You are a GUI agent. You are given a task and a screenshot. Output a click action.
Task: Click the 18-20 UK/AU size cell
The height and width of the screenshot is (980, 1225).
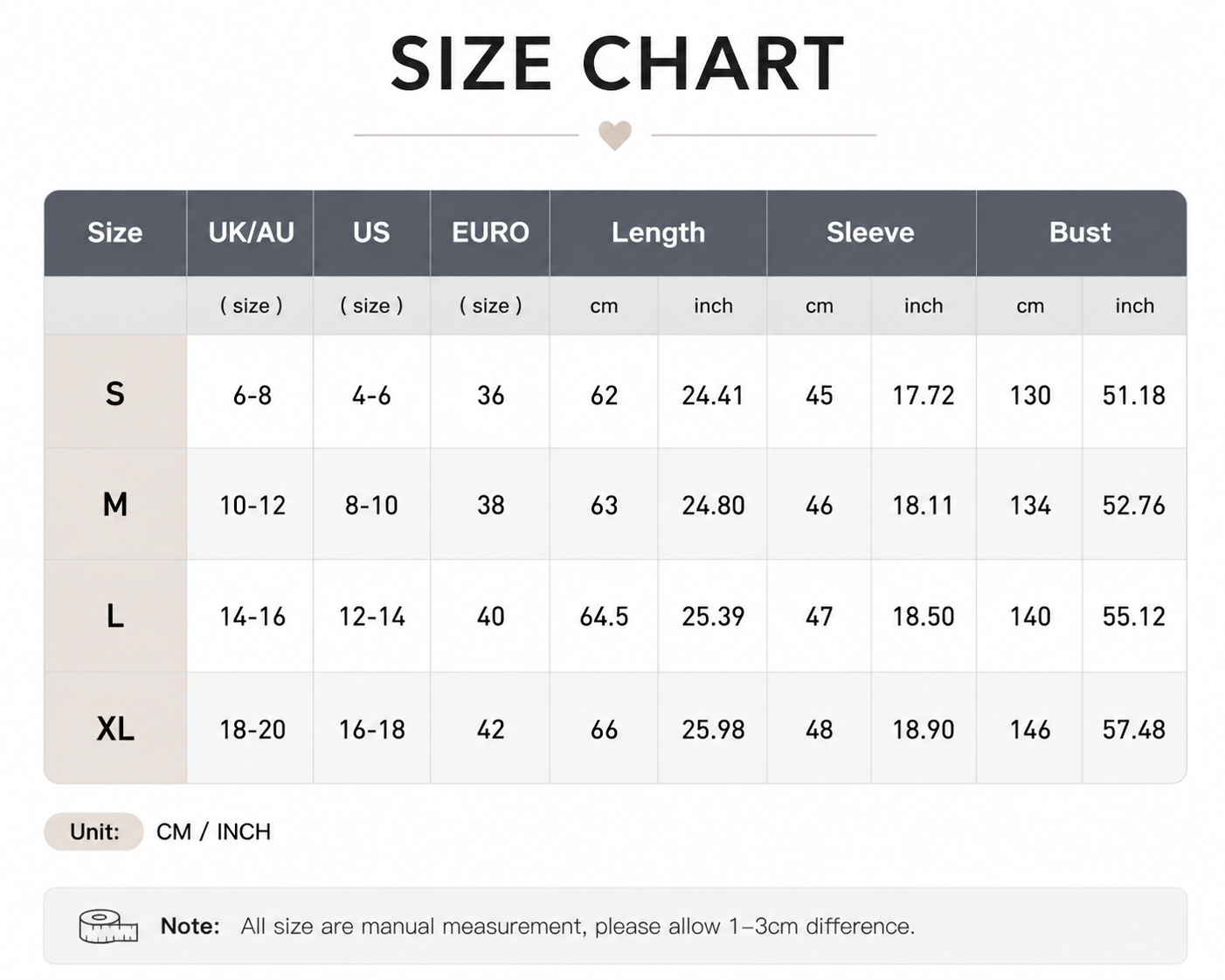point(252,729)
